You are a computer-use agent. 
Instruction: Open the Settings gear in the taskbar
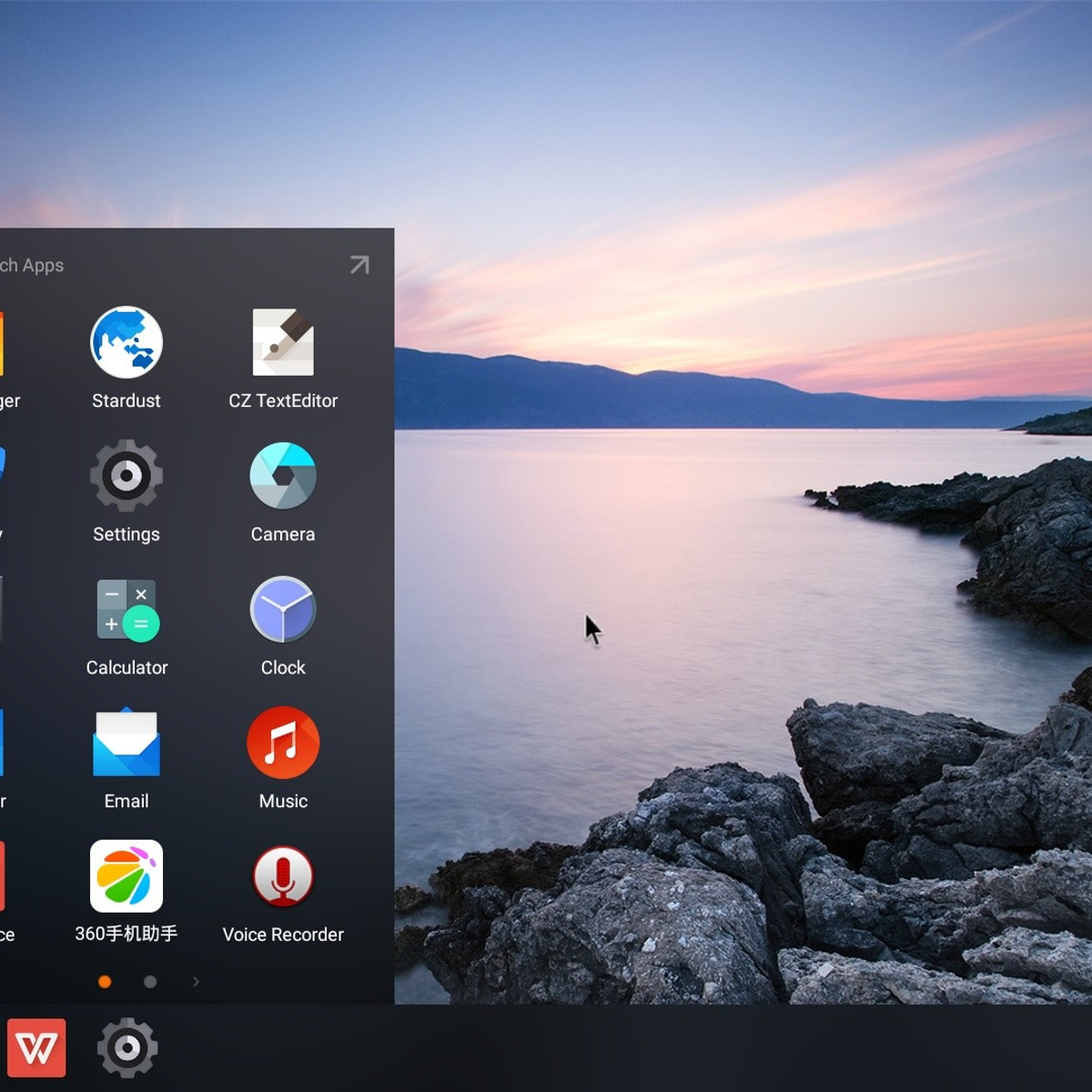coord(127,1048)
